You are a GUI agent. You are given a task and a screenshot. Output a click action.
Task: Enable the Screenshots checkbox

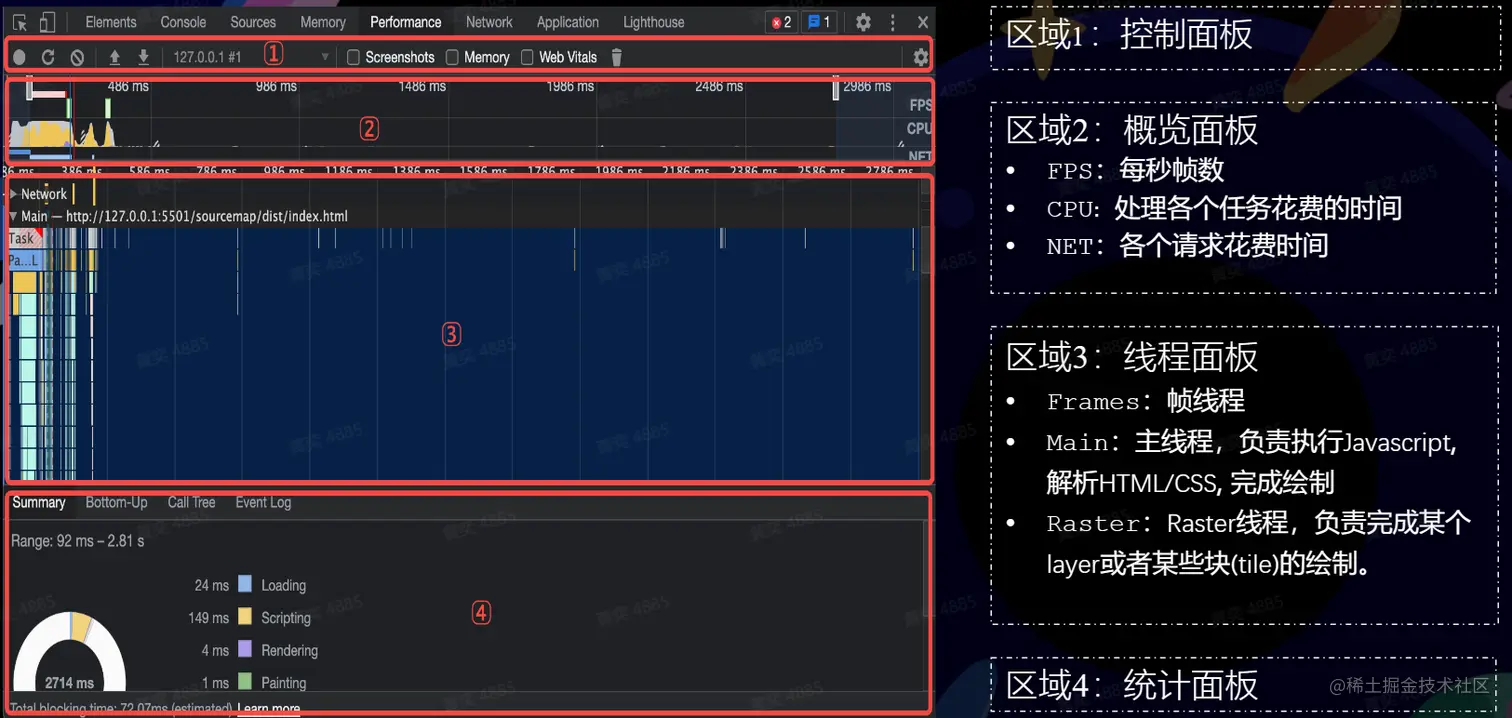353,57
